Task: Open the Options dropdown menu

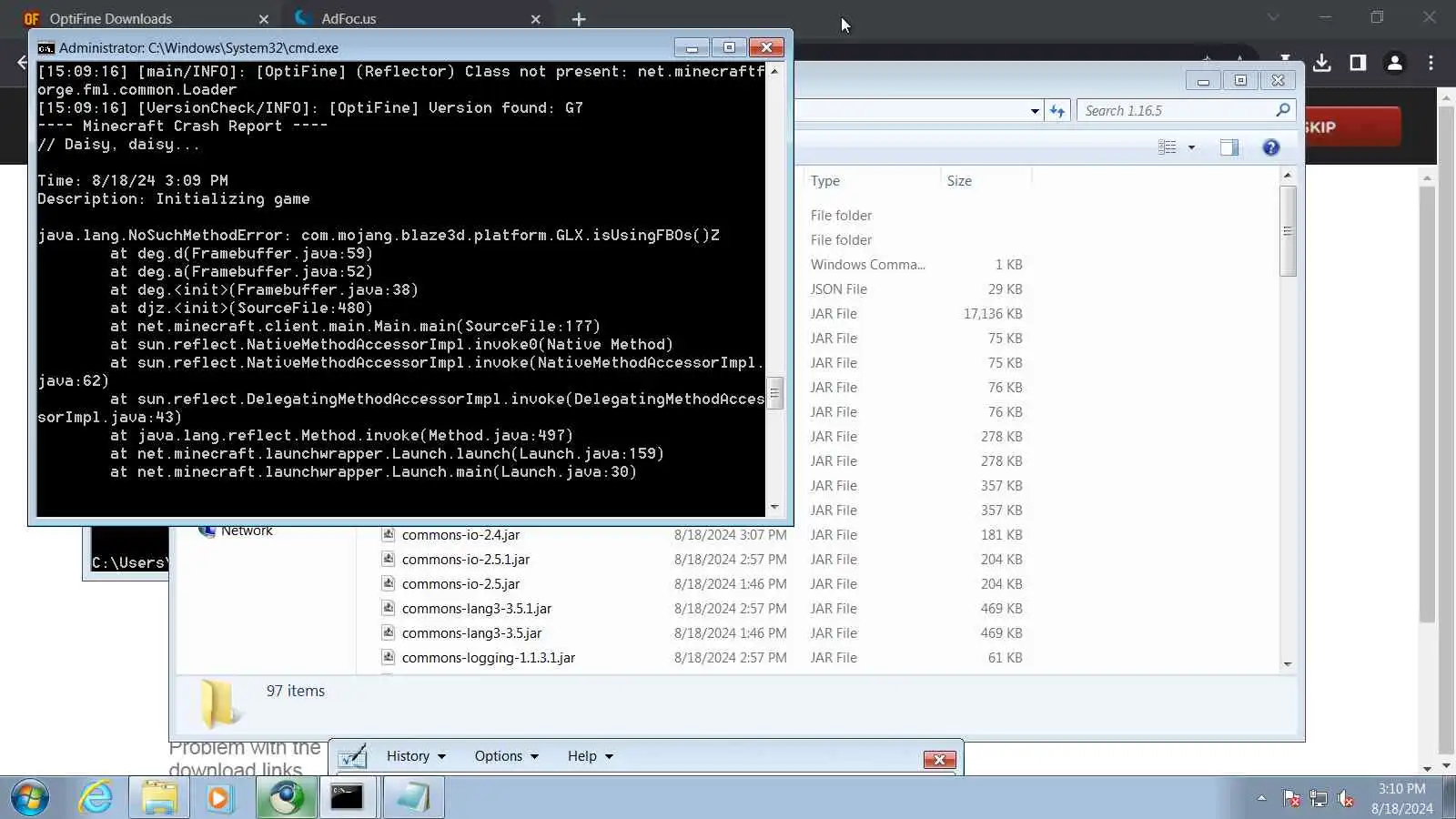Action: (506, 756)
